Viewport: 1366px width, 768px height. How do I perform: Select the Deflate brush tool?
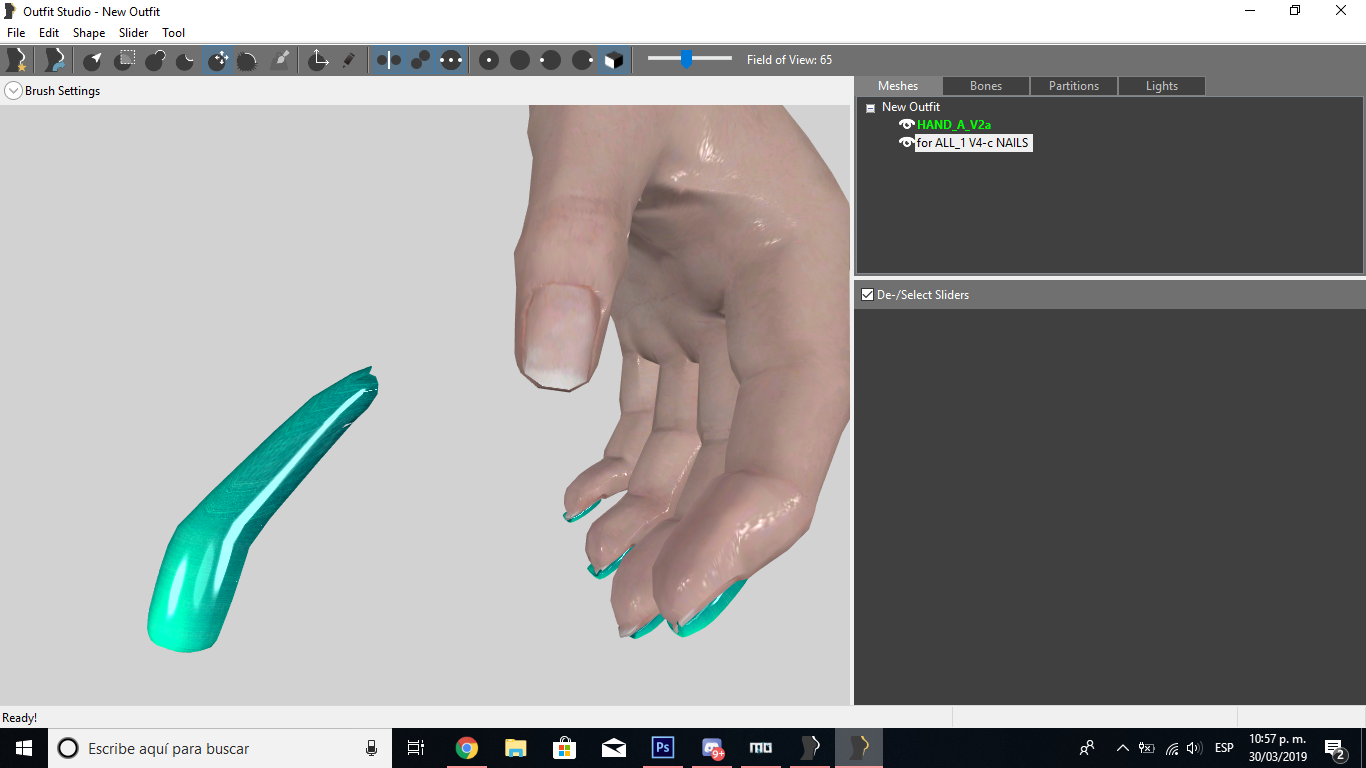(x=186, y=60)
